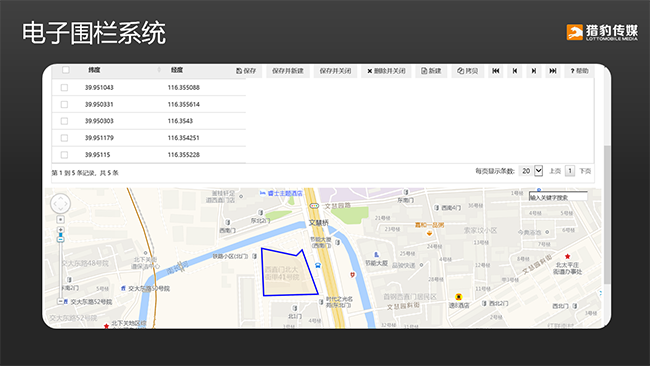Check the row with latitude 39.951043
This screenshot has width=650, height=366.
tap(64, 87)
